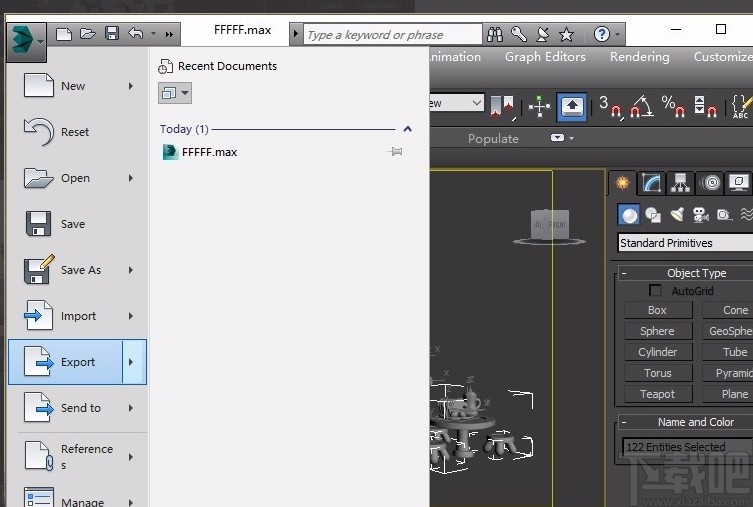Select New in application menu
The height and width of the screenshot is (507, 753).
[x=77, y=86]
